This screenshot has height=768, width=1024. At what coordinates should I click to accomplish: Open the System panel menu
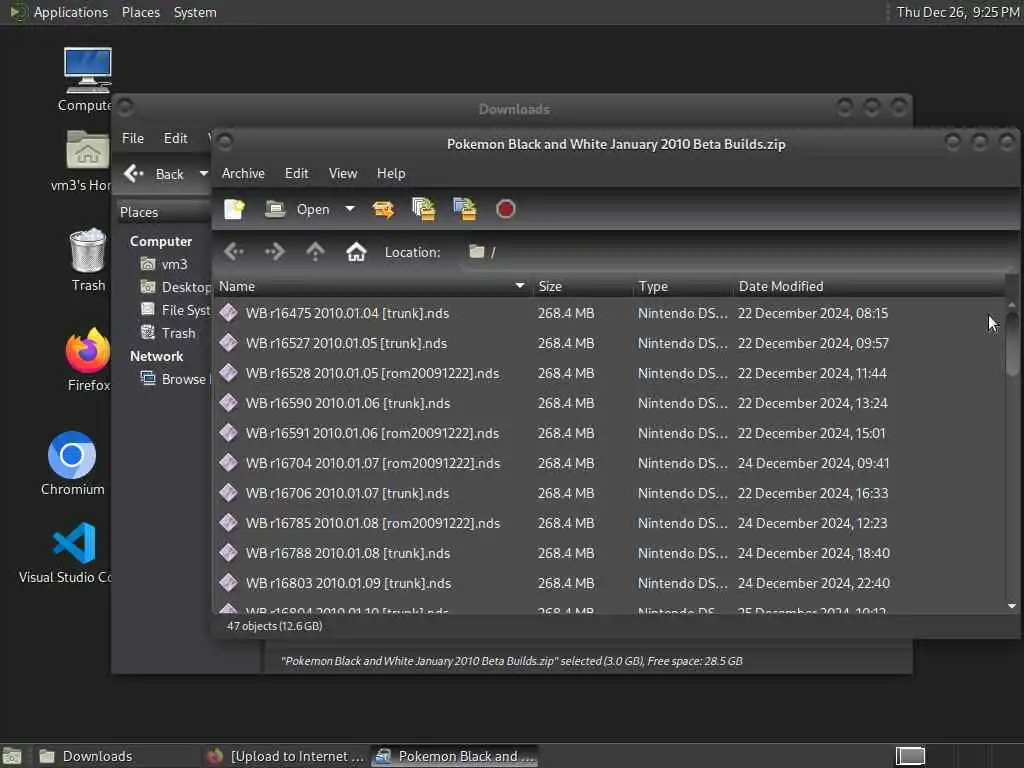[195, 12]
